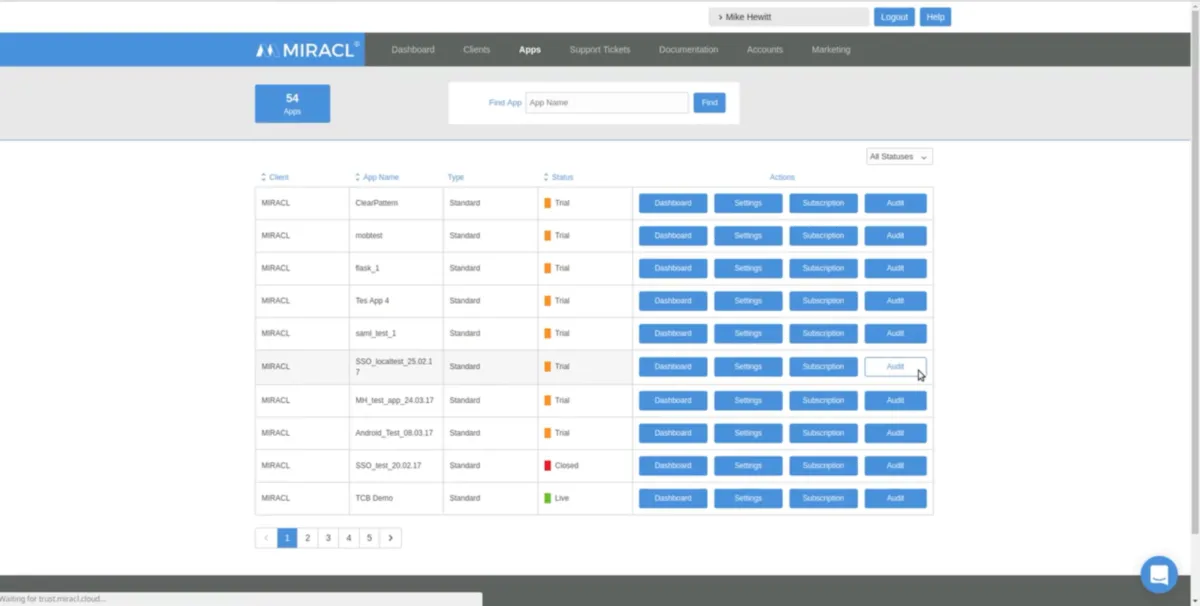
Task: Click the MIRACL logo
Action: point(308,49)
